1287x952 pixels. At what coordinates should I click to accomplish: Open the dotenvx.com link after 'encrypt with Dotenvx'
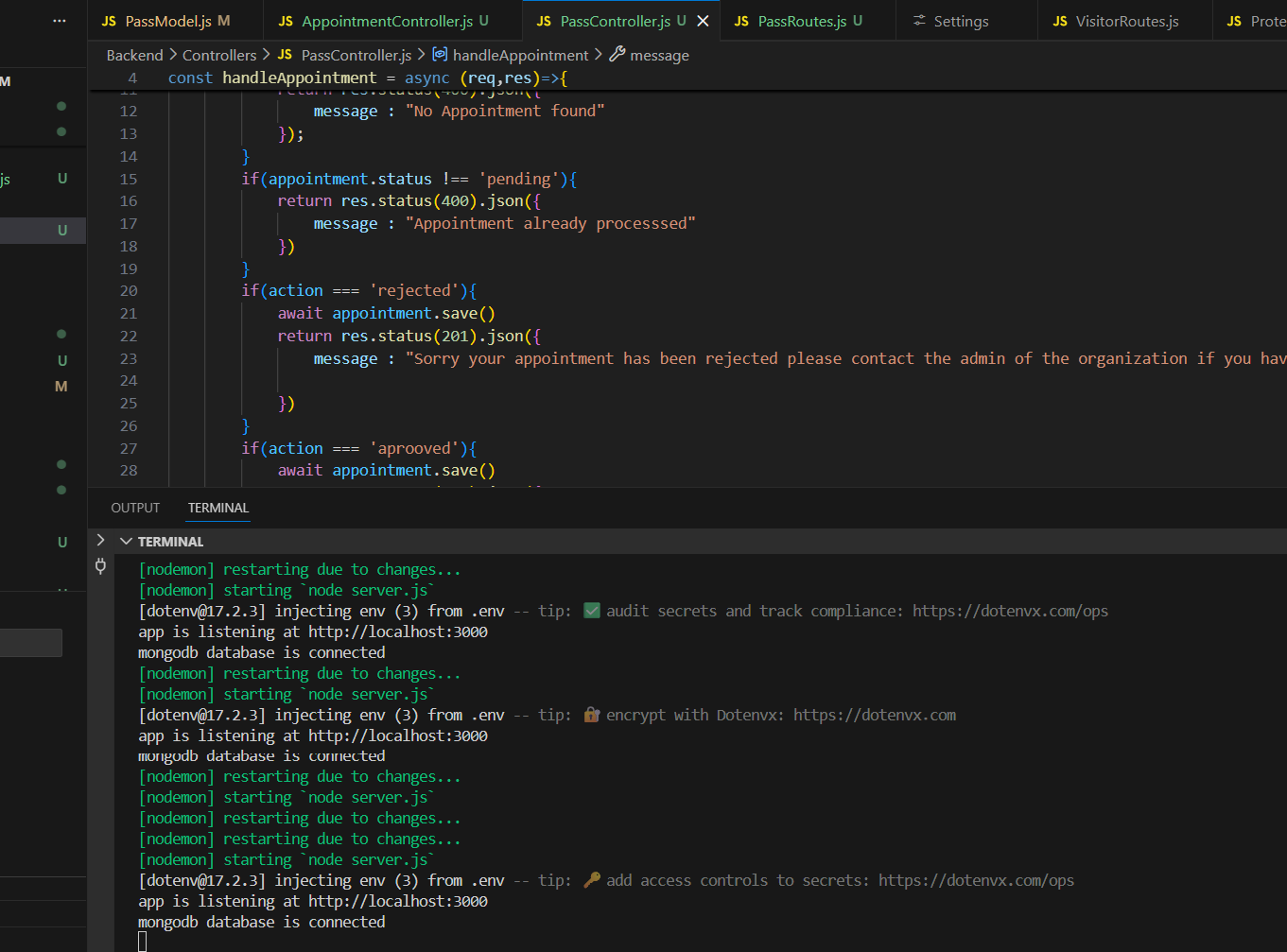pyautogui.click(x=874, y=715)
